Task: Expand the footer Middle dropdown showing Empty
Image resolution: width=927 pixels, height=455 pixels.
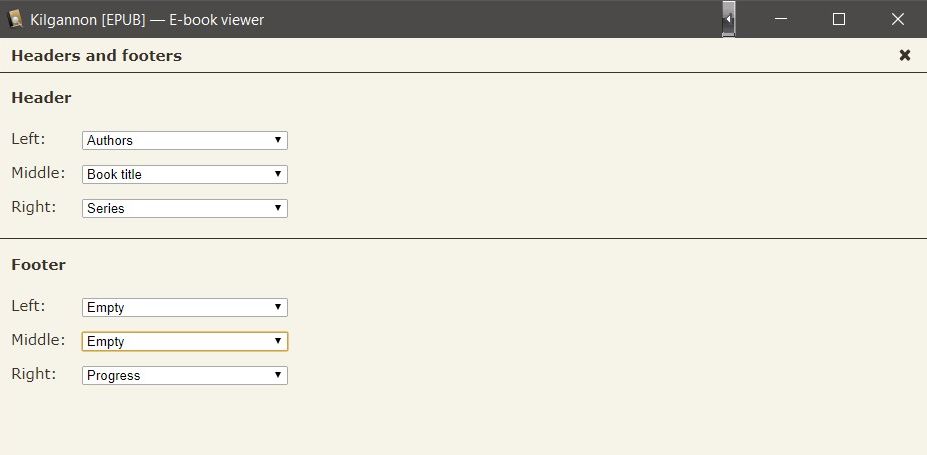Action: coord(185,342)
